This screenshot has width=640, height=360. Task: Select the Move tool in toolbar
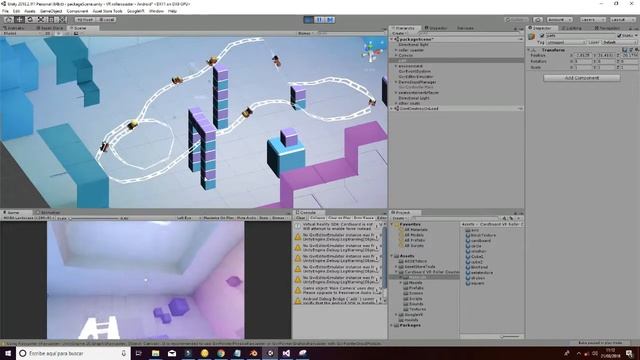click(x=19, y=20)
